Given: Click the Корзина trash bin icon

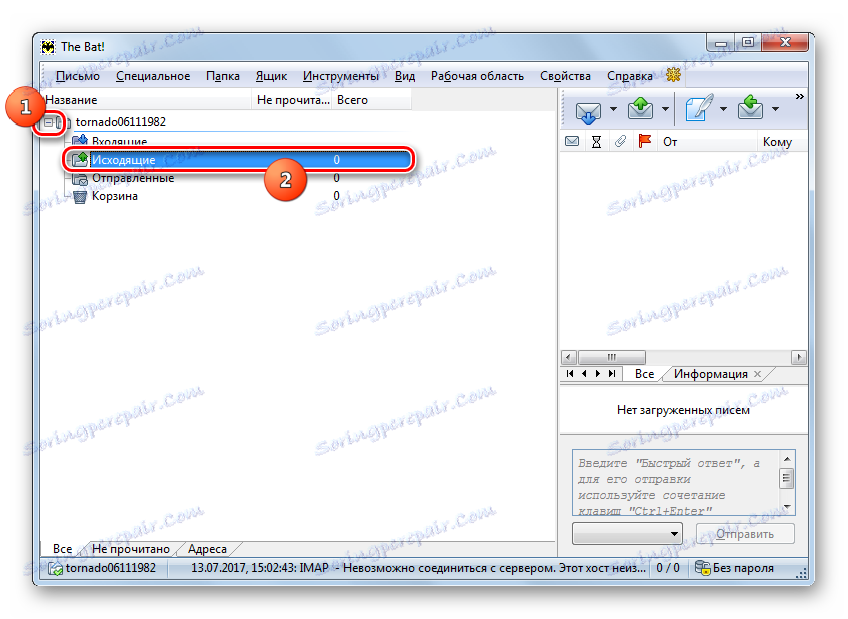Looking at the screenshot, I should (80, 196).
